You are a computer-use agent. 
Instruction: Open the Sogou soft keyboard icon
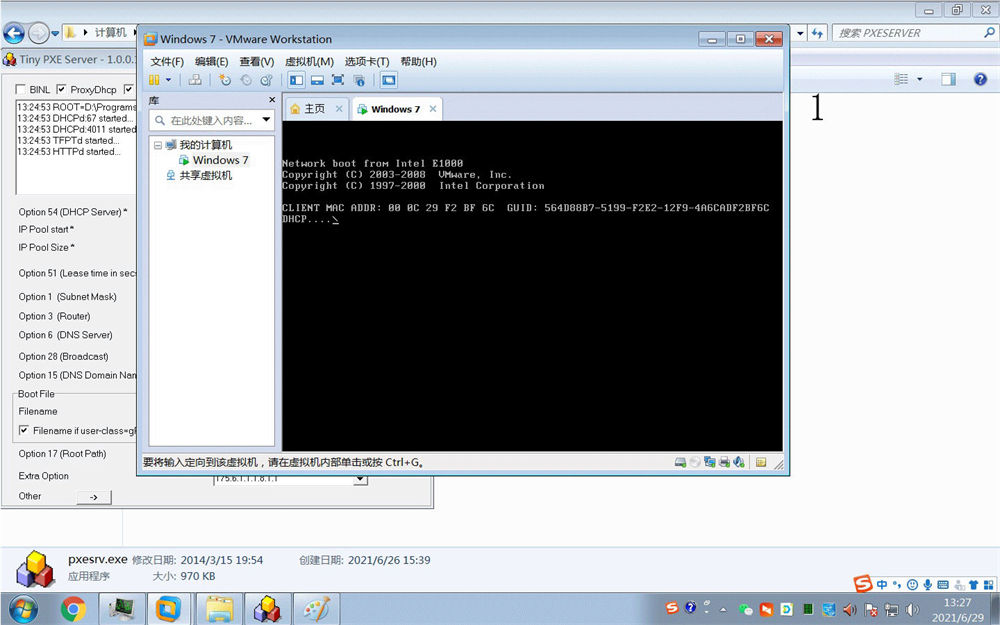point(943,584)
